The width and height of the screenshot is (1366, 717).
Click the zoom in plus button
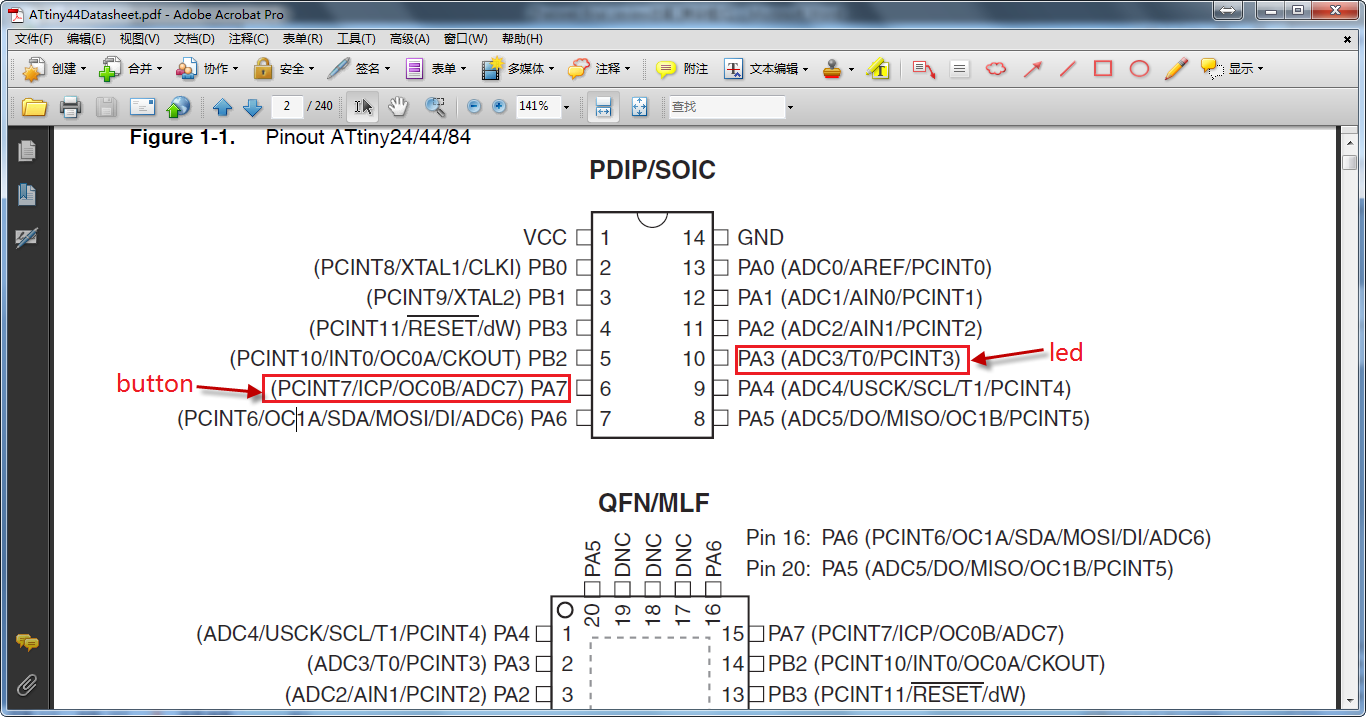[499, 106]
